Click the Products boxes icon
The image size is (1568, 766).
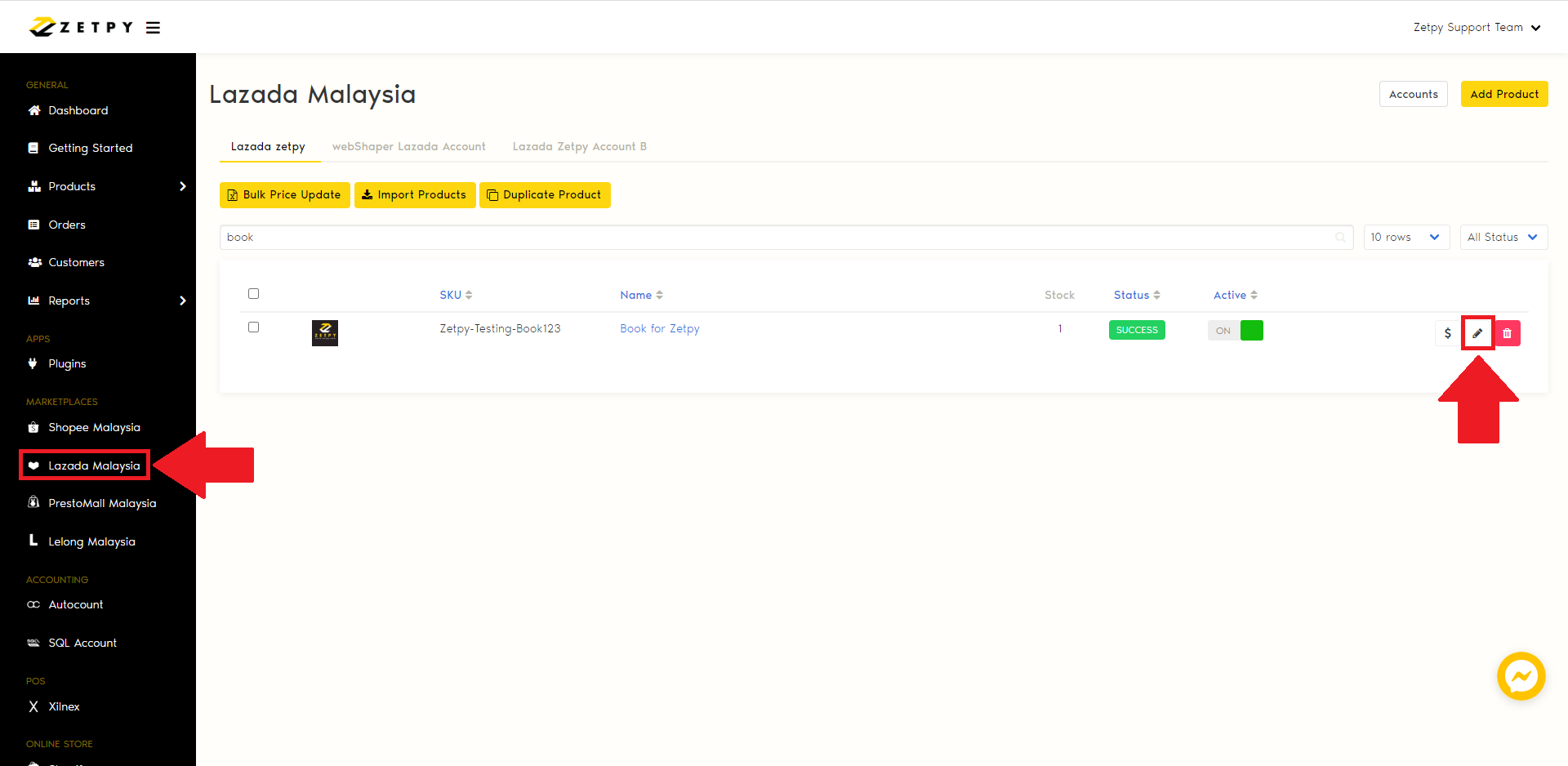(33, 186)
